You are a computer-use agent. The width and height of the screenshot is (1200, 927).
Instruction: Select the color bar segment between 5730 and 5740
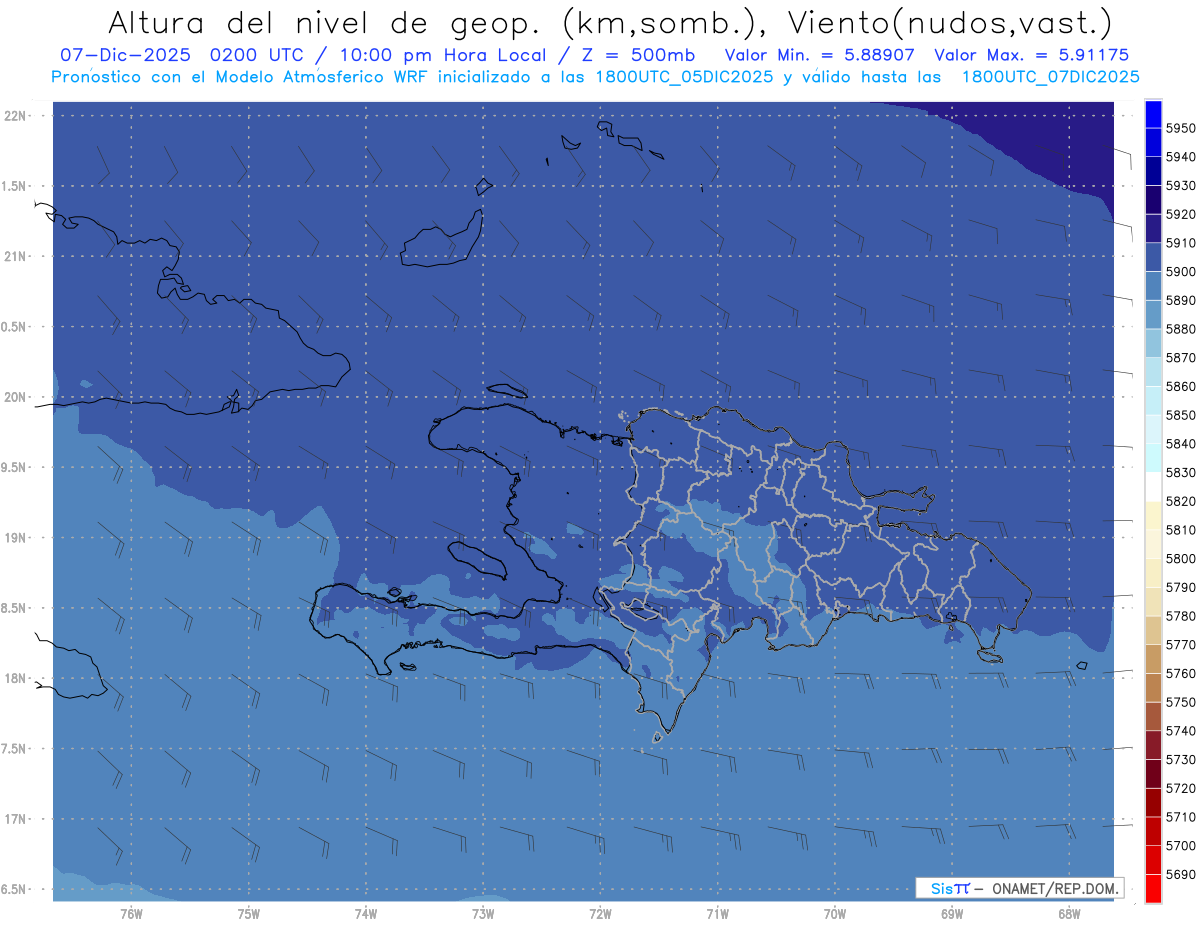pos(1153,745)
